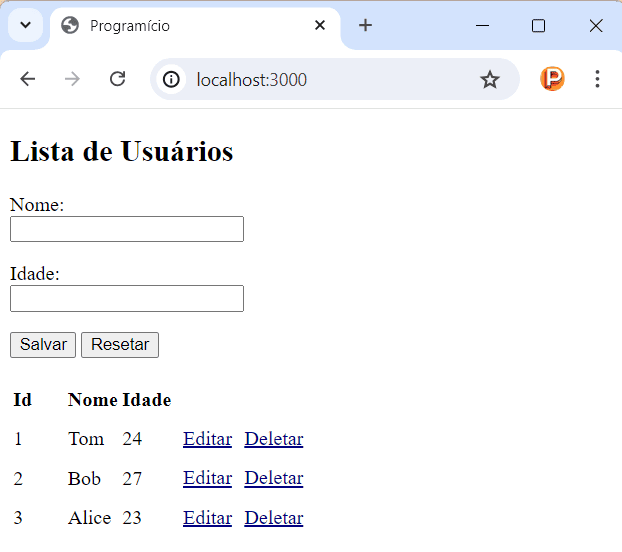The image size is (622, 552).
Task: Reload the current page
Action: coord(117,79)
